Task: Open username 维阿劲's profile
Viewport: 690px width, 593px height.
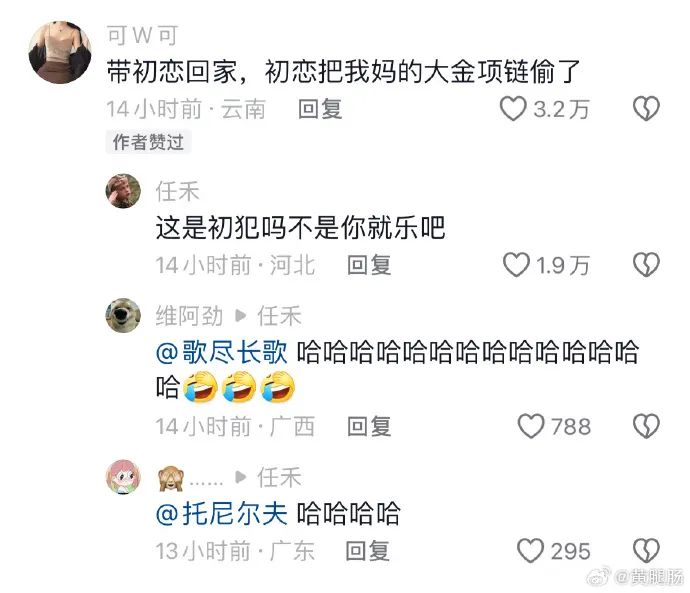Action: (x=189, y=316)
